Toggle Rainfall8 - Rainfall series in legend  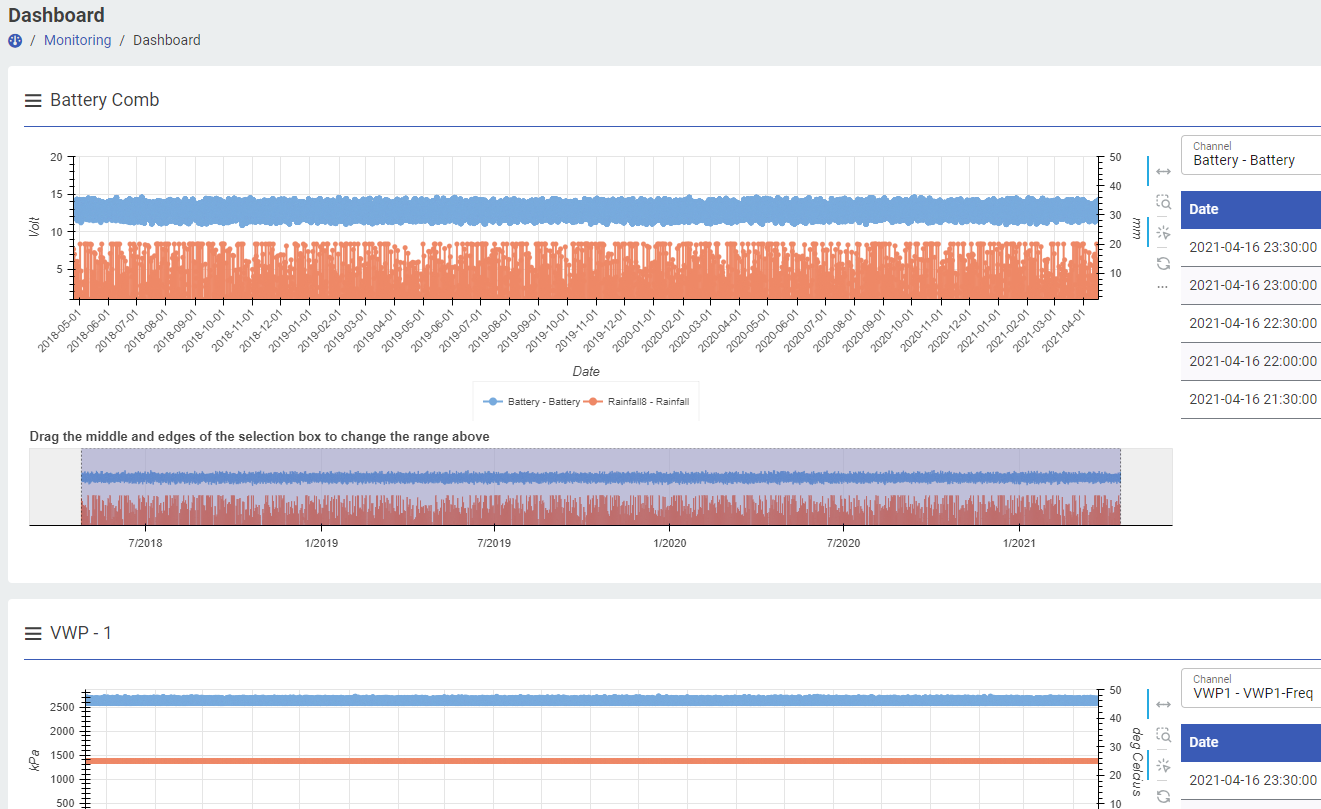[x=638, y=402]
